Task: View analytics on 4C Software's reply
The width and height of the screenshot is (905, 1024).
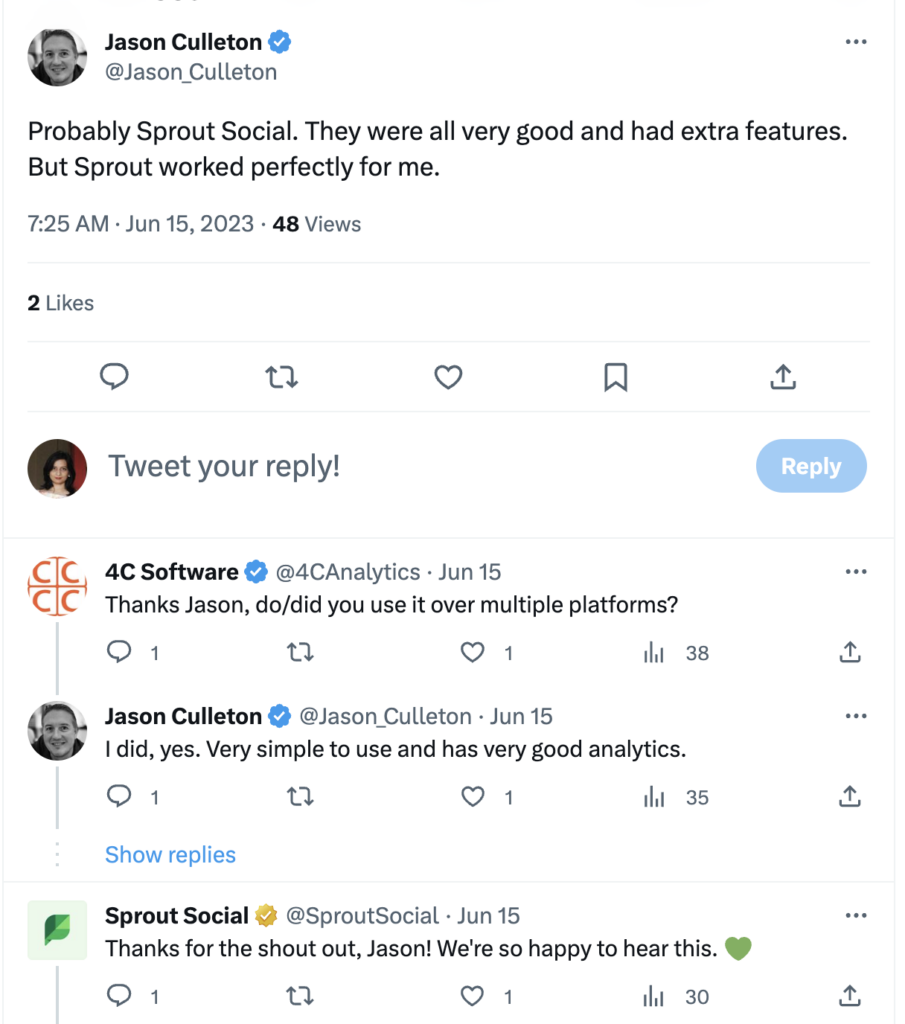Action: point(655,653)
